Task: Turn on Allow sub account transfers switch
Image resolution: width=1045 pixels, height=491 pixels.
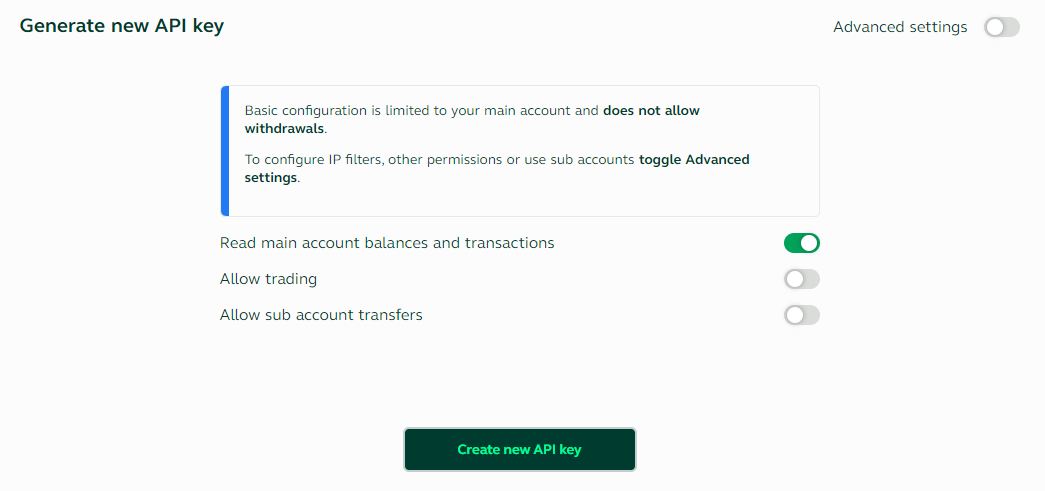Action: pyautogui.click(x=801, y=315)
